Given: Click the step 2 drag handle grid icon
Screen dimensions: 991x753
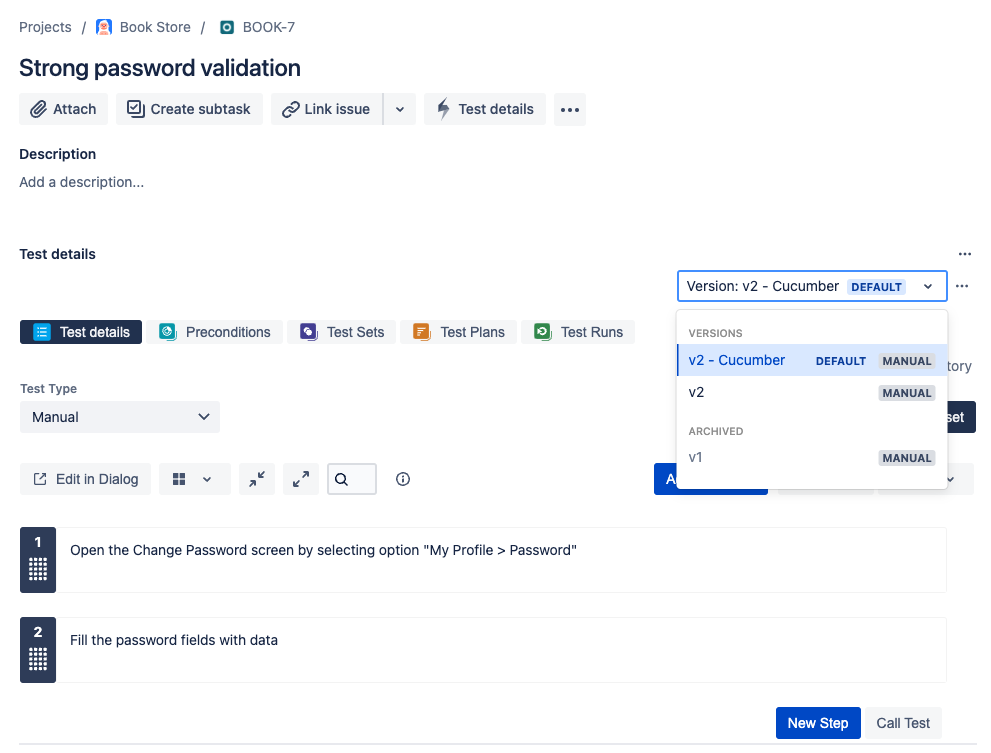Looking at the screenshot, I should coord(38,659).
